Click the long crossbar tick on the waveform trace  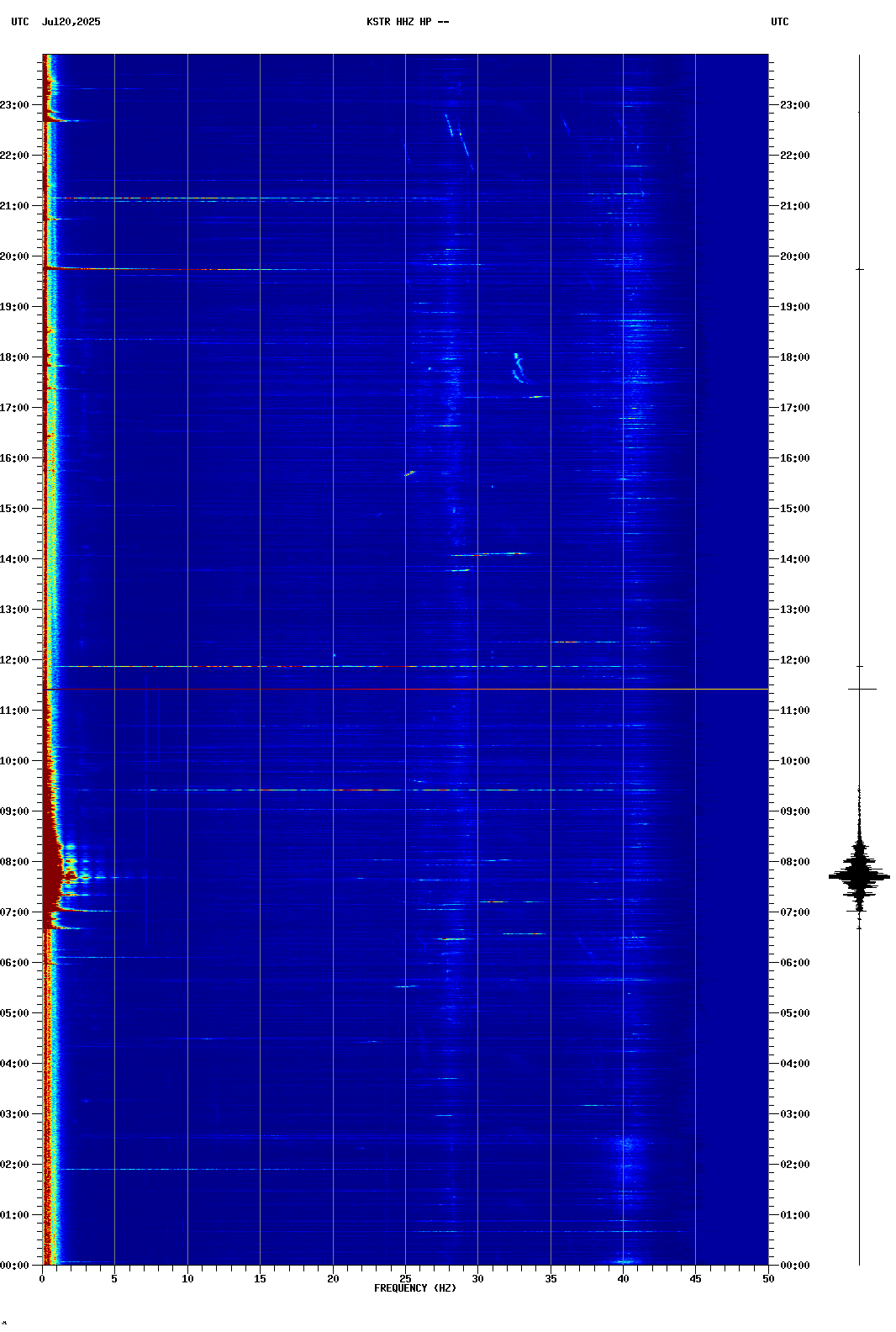tap(862, 689)
